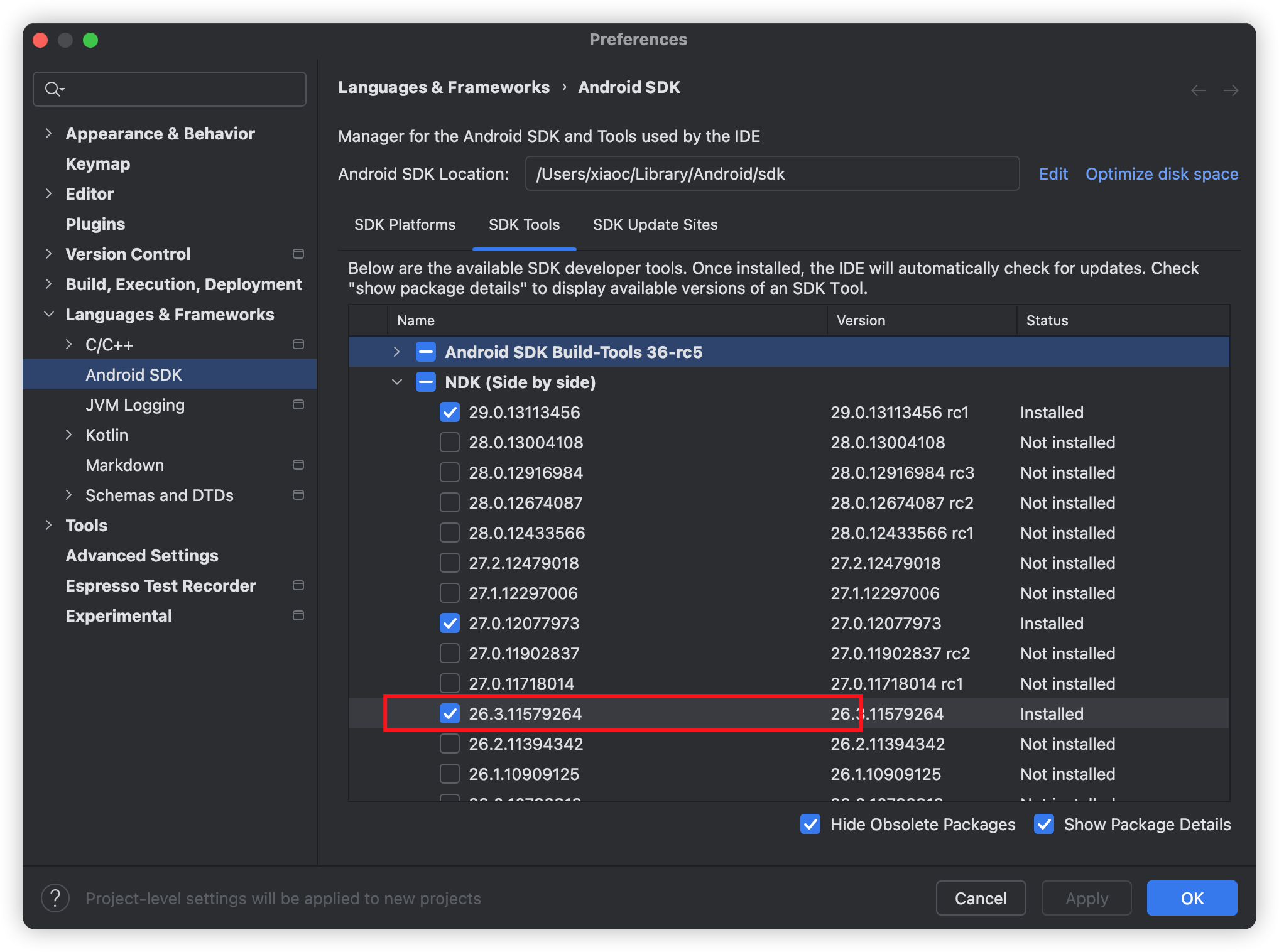This screenshot has height=952, width=1279.
Task: Open SDK Update Sites tab
Action: tap(655, 225)
